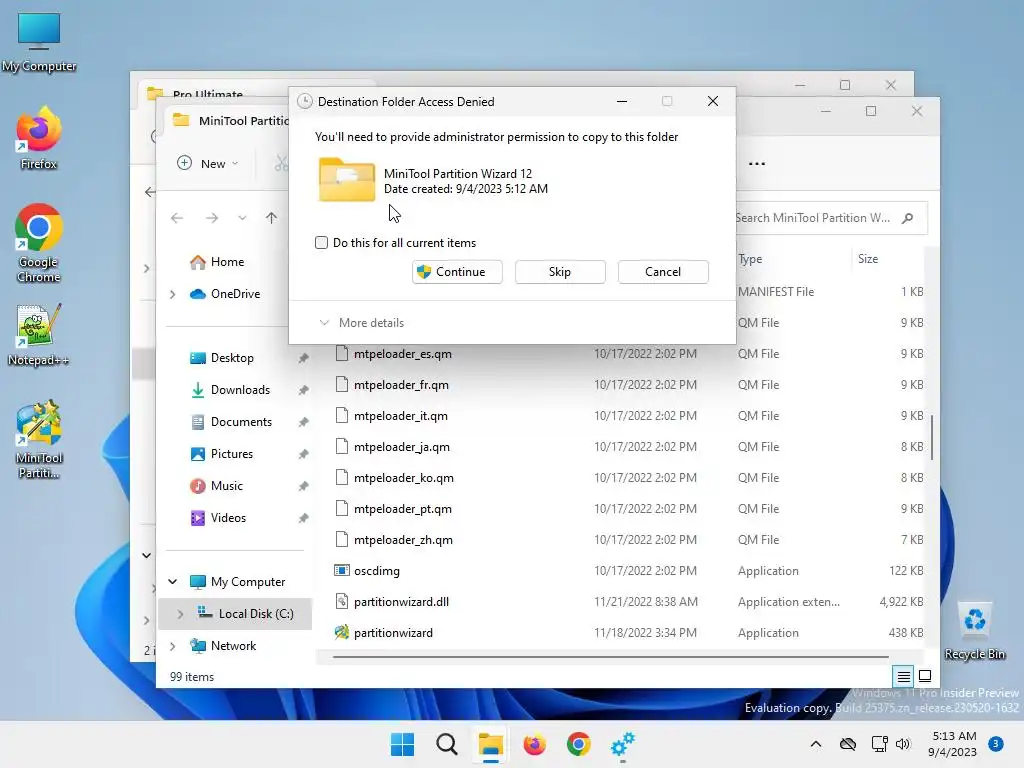Image resolution: width=1024 pixels, height=768 pixels.
Task: Open the Recycle Bin on desktop
Action: coord(974,631)
